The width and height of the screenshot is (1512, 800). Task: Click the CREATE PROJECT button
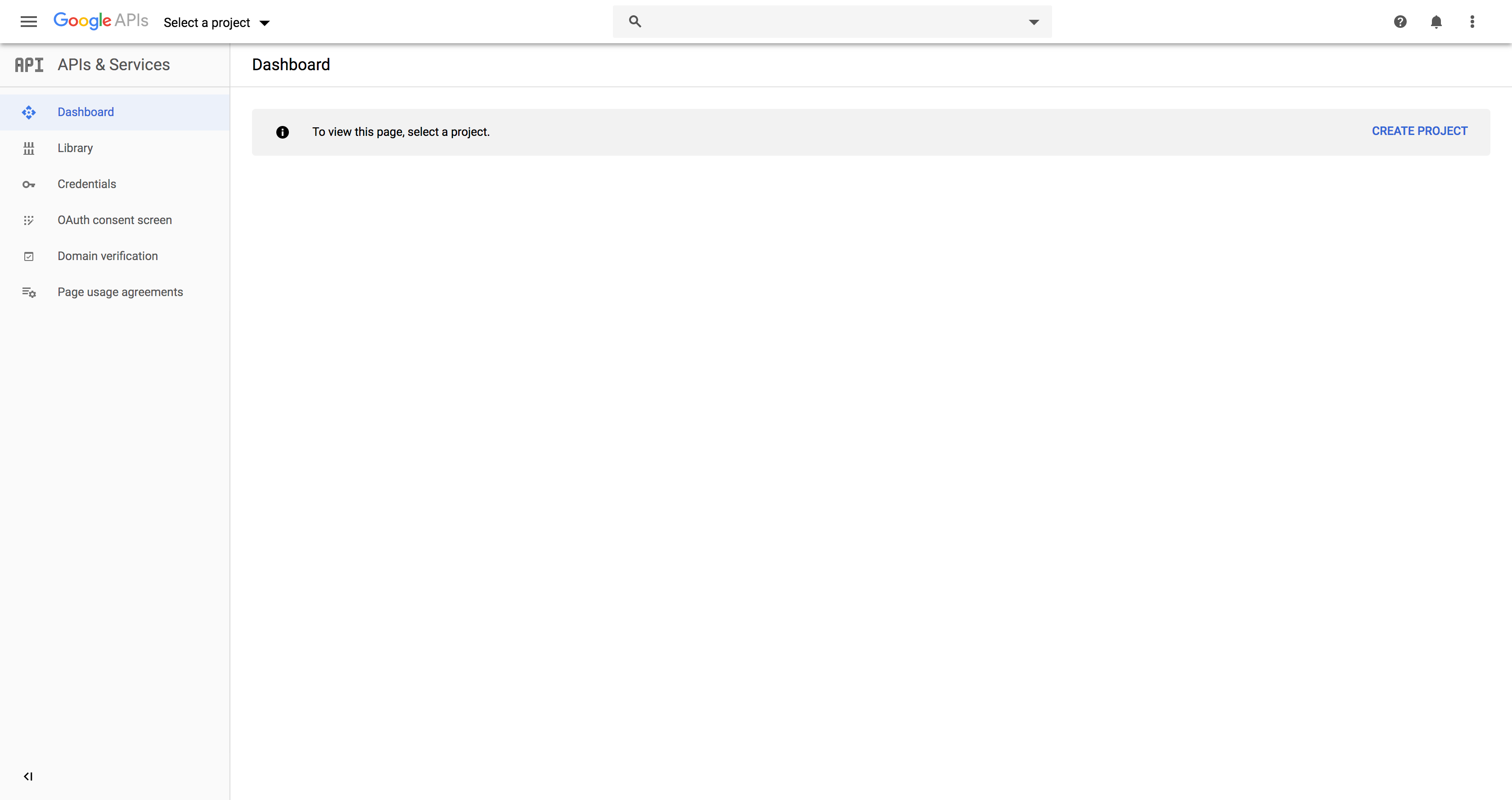point(1419,131)
